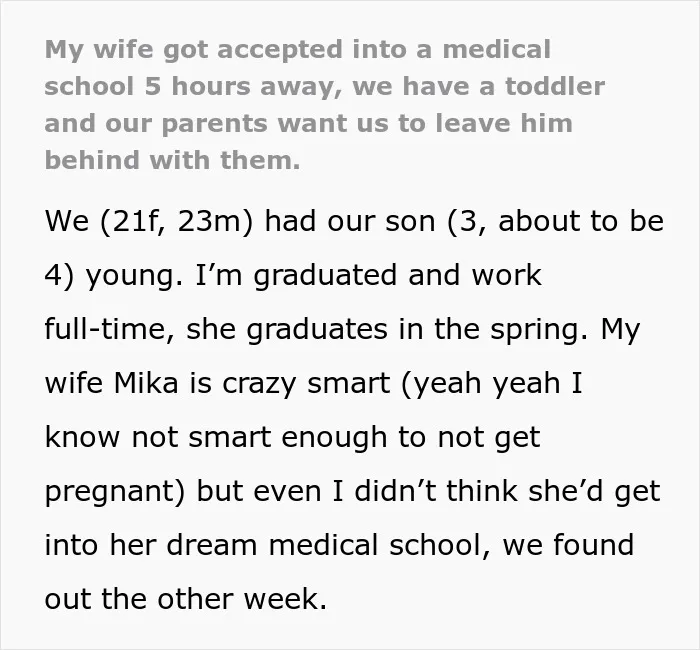Open the gray post title about medical school
Image resolution: width=700 pixels, height=650 pixels.
coord(325,104)
